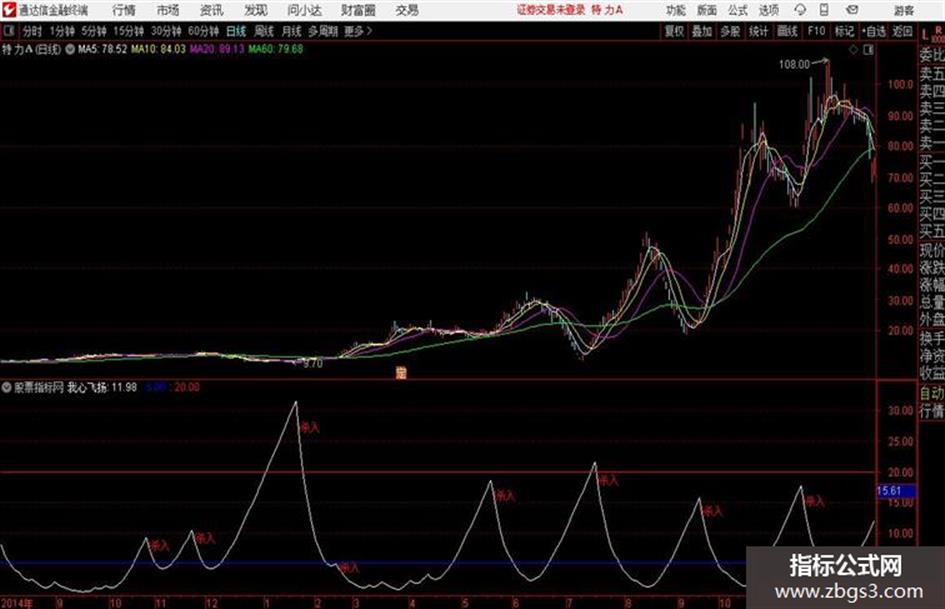Click the 9.70 low price label
Viewport: 945px width, 609px height.
coord(313,364)
